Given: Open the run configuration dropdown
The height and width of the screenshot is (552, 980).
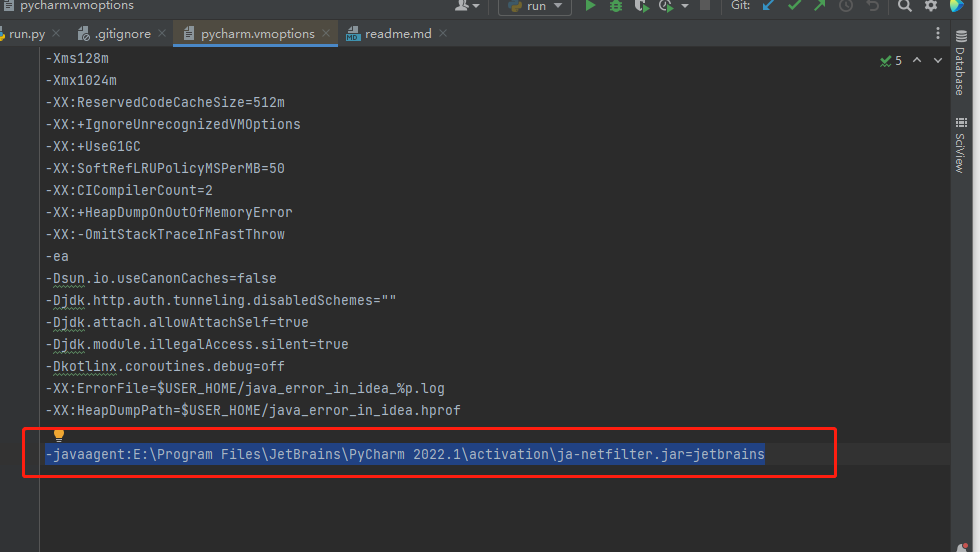Looking at the screenshot, I should 535,6.
